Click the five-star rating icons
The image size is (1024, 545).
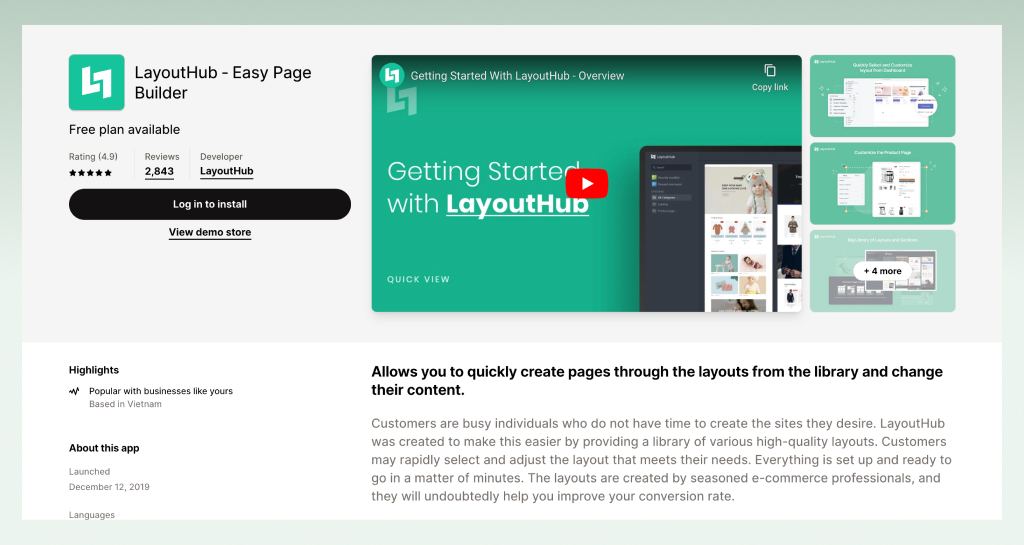[90, 173]
